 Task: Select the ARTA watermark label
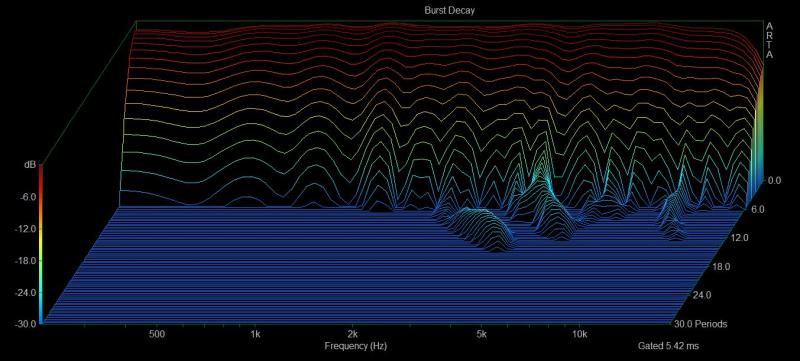coord(769,40)
